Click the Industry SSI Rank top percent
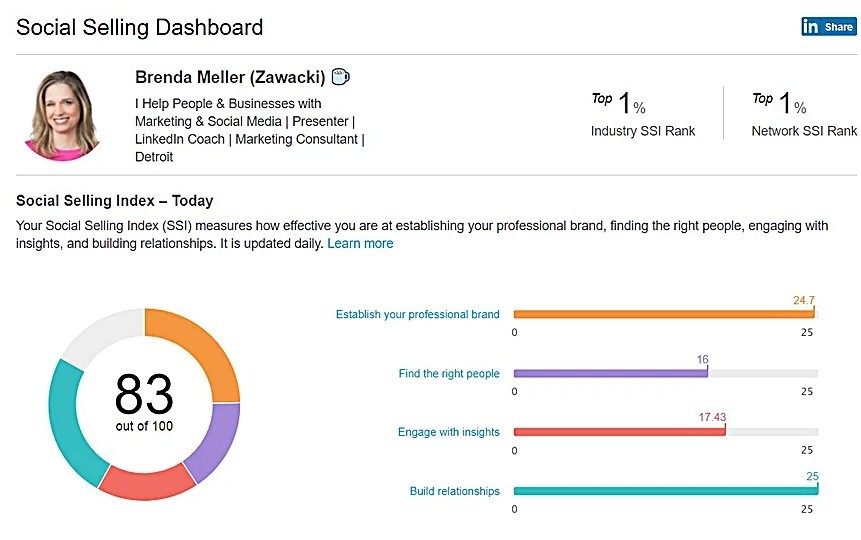861x540 pixels. [x=618, y=103]
